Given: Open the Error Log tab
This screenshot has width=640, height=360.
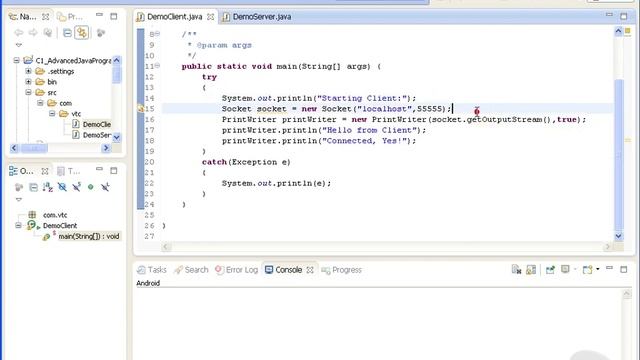Looking at the screenshot, I should point(236,270).
